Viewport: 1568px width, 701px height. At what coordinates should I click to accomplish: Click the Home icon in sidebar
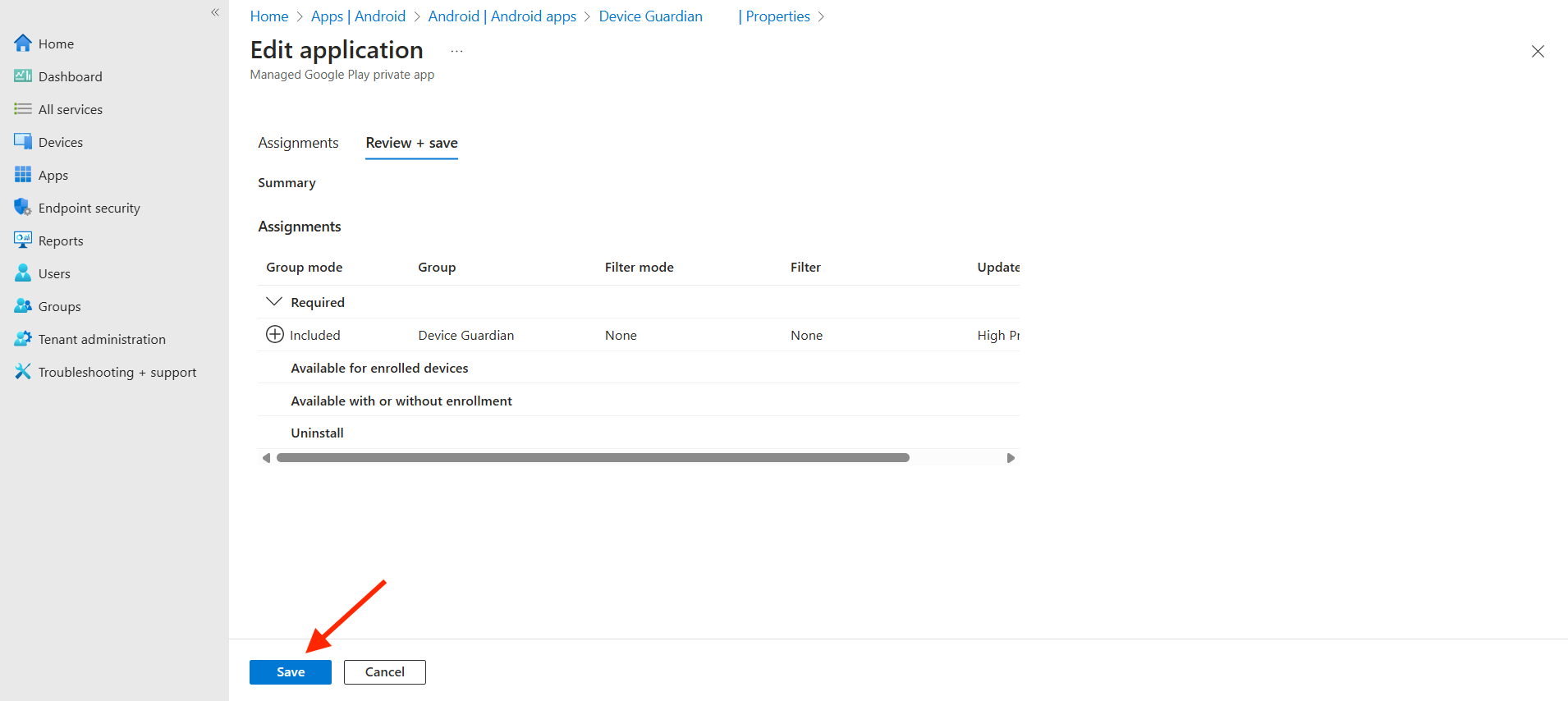tap(23, 44)
